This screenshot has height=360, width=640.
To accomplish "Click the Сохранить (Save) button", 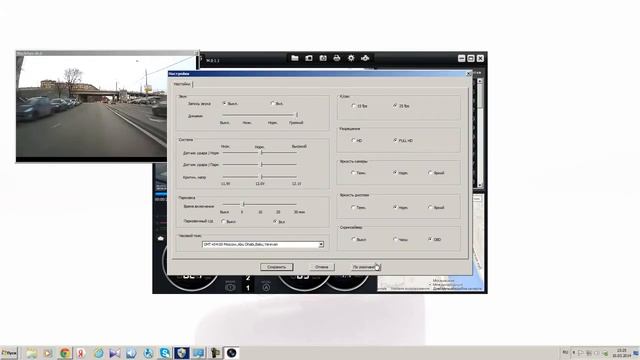I will click(277, 267).
